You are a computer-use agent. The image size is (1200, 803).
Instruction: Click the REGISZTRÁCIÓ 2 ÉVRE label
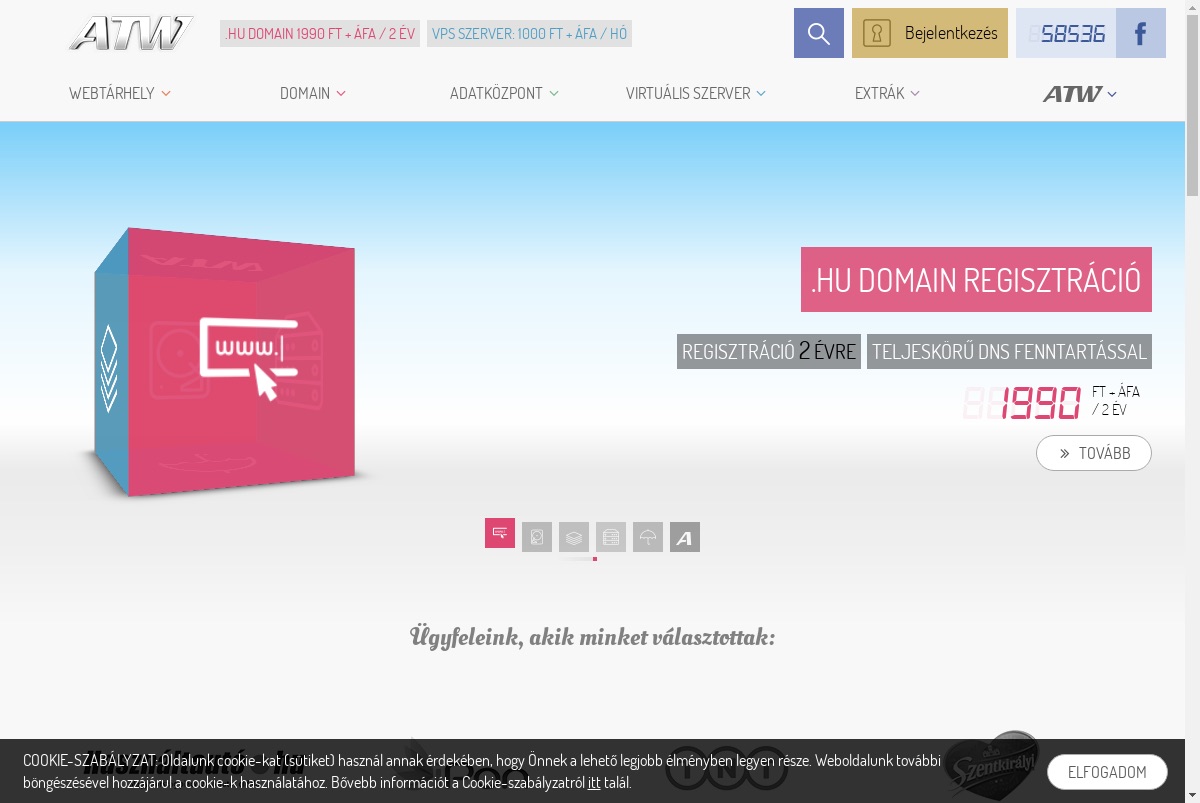[769, 351]
